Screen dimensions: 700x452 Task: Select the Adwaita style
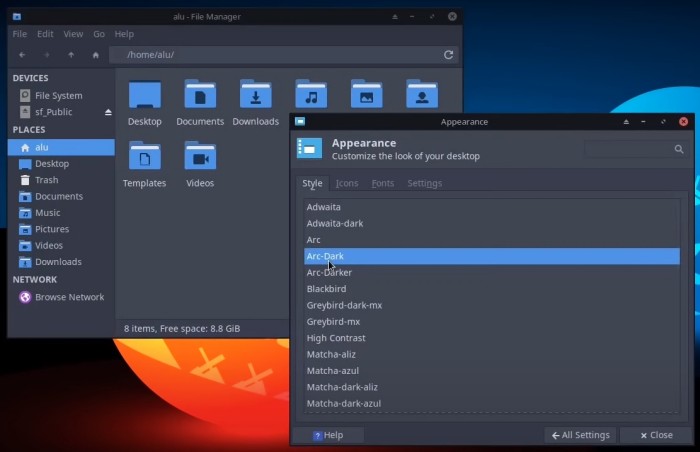tap(492, 207)
